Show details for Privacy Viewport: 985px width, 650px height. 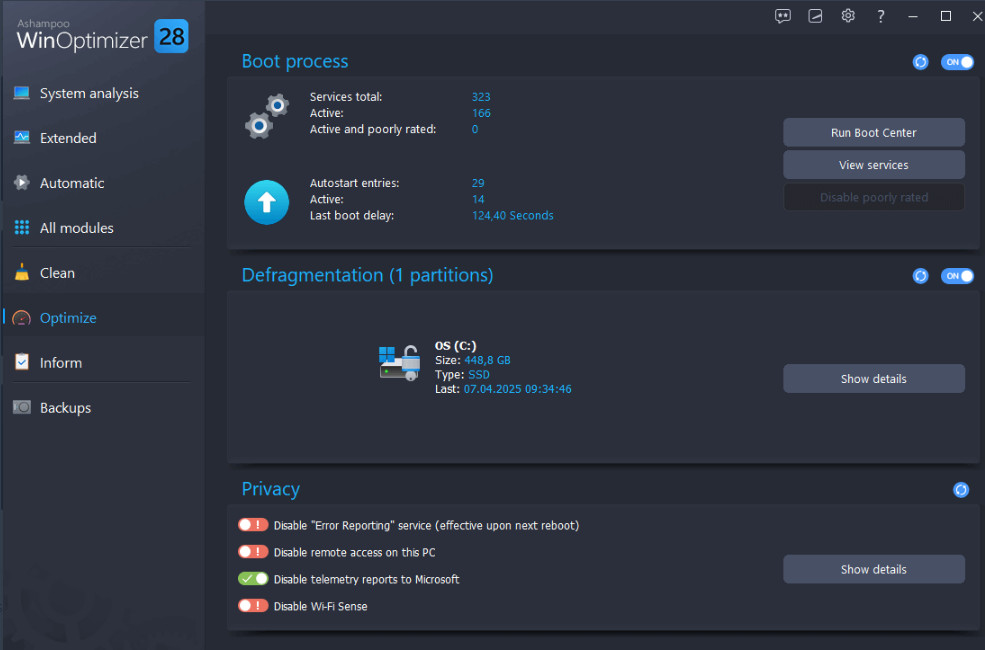click(x=874, y=569)
